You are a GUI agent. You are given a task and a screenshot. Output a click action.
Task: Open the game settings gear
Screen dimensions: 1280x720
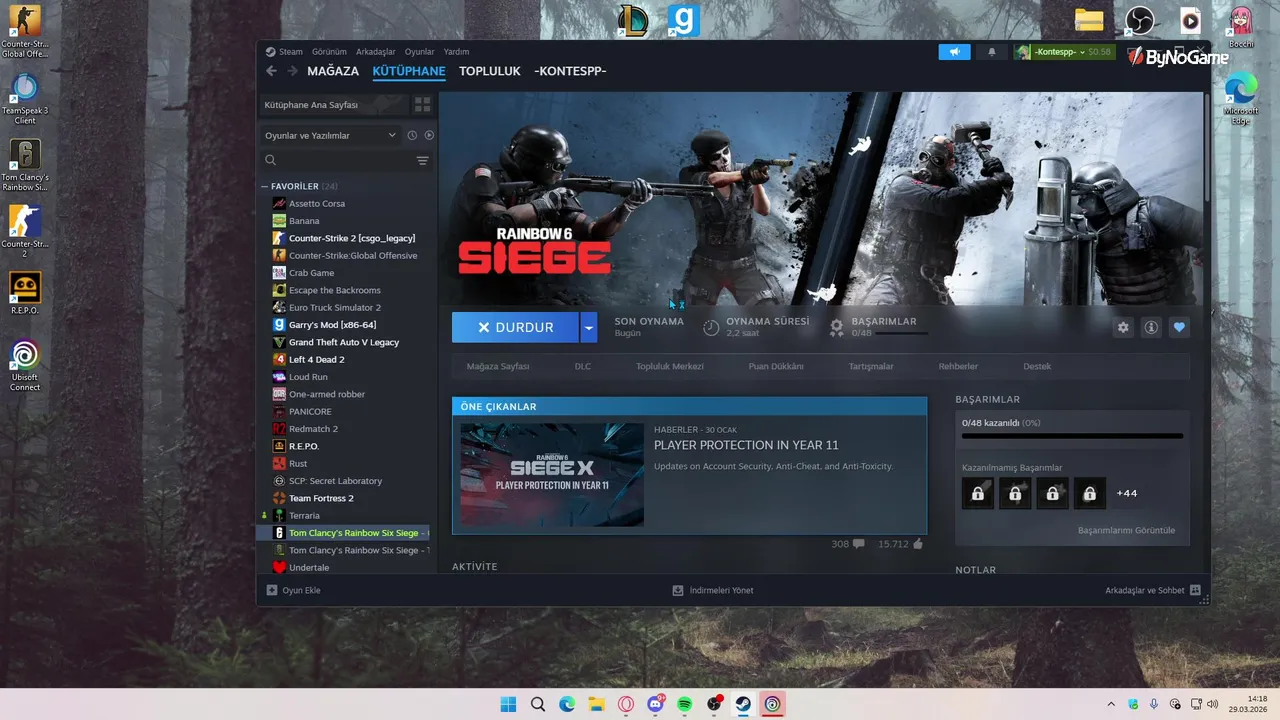(x=1123, y=327)
